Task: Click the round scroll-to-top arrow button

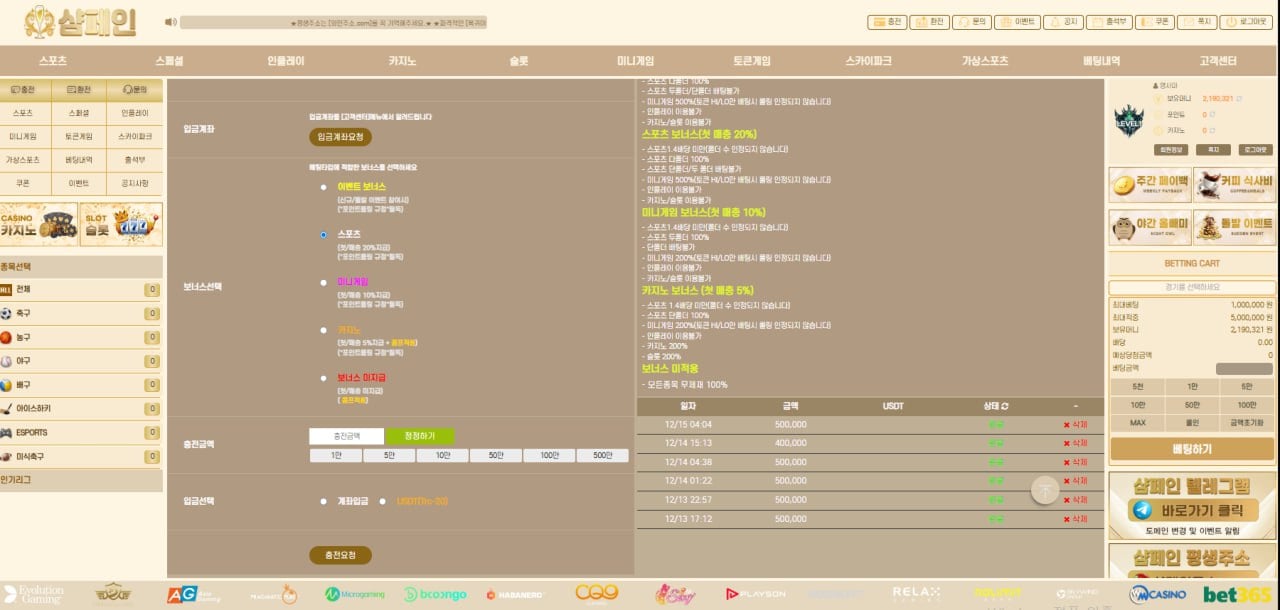Action: (x=1045, y=490)
